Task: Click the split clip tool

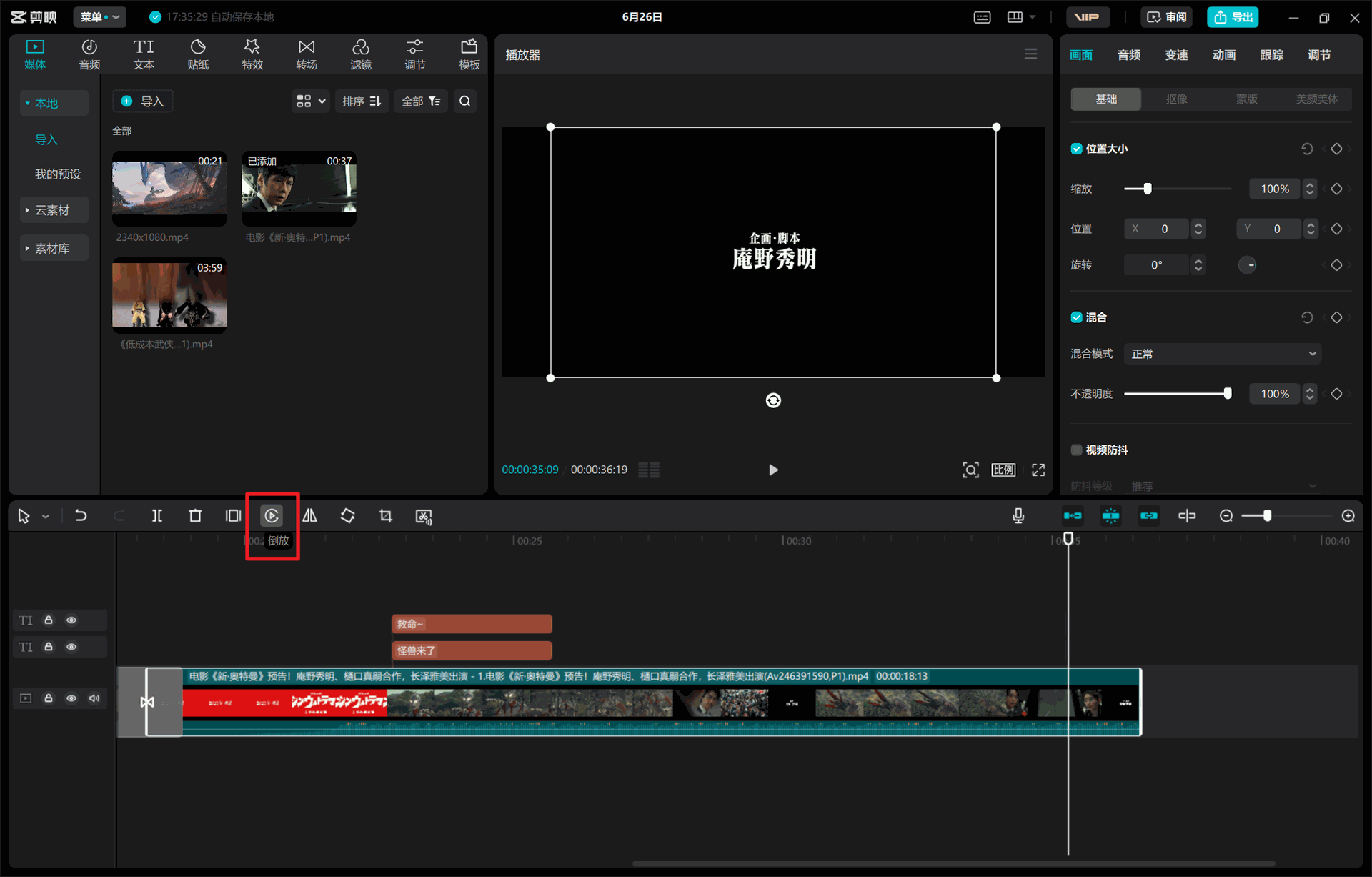Action: [x=157, y=515]
